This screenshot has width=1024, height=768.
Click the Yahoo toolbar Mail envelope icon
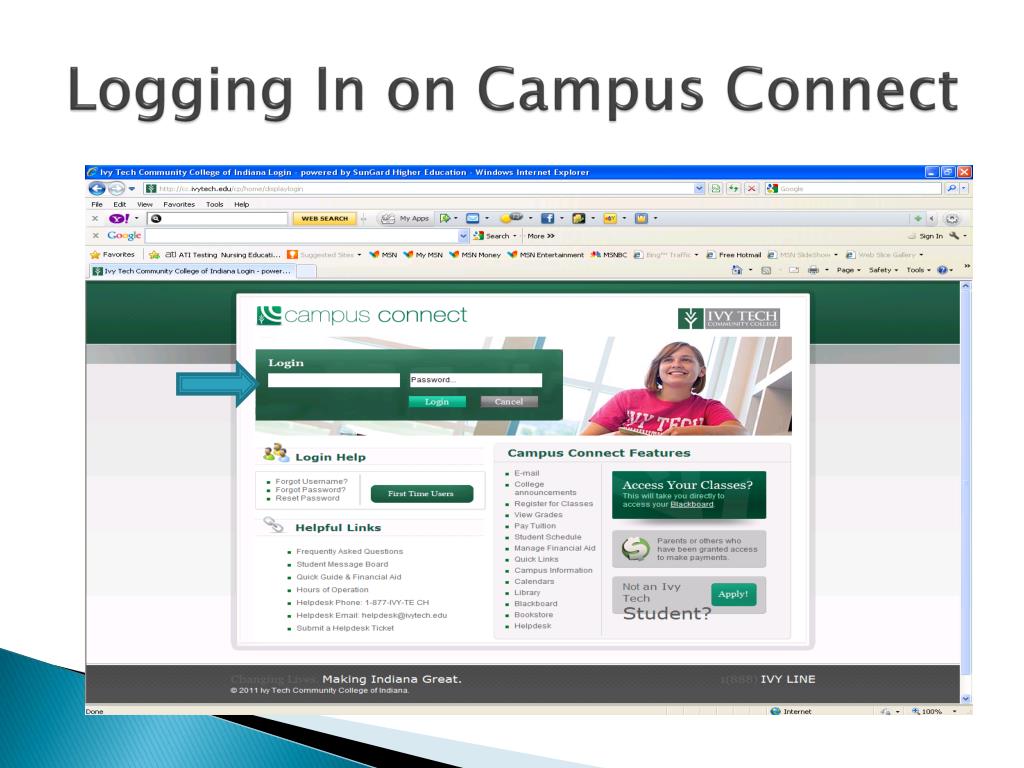pos(473,218)
